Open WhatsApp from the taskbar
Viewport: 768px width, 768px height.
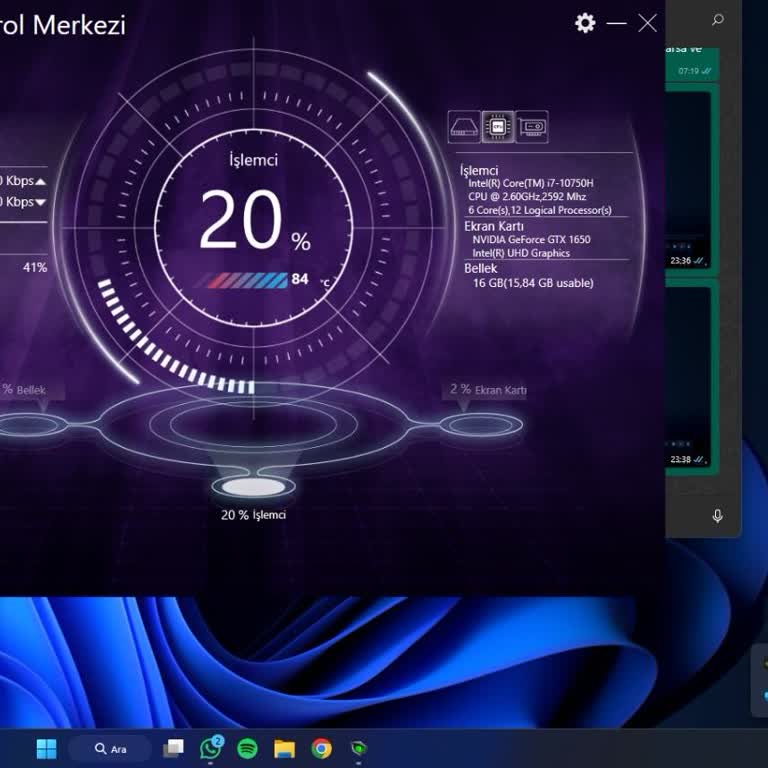[211, 748]
